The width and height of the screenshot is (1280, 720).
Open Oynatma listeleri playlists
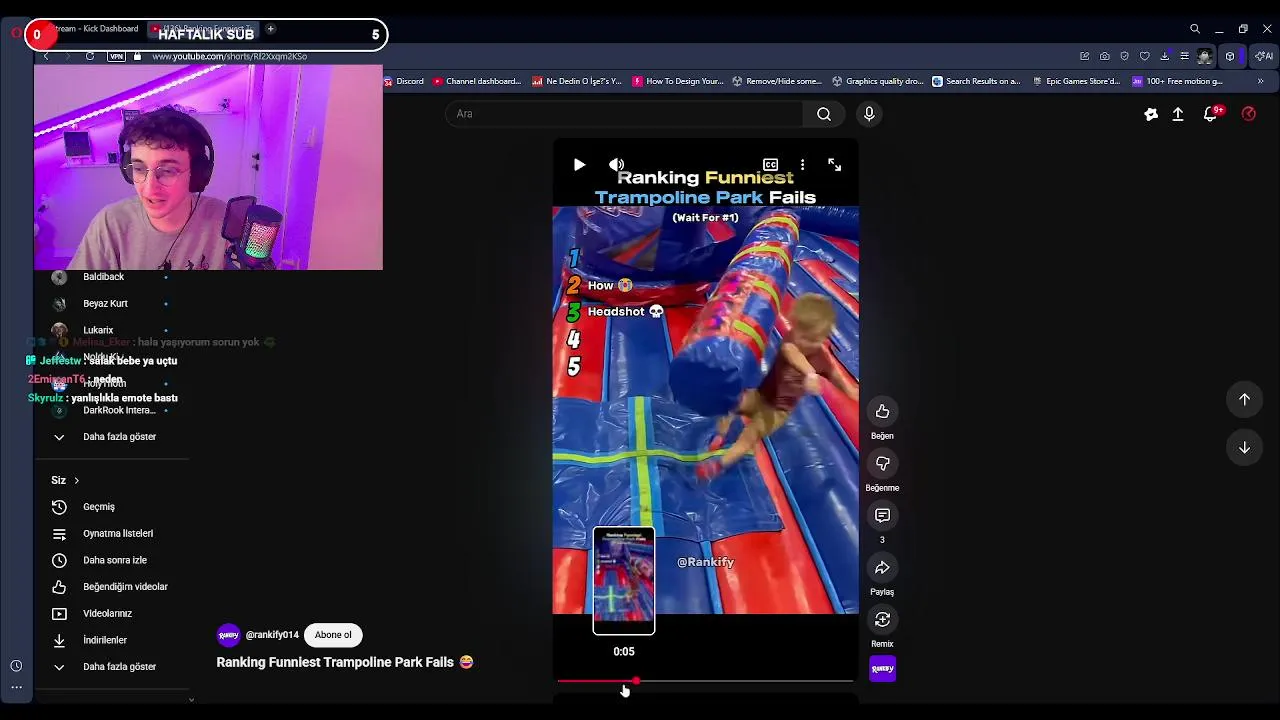(112, 534)
